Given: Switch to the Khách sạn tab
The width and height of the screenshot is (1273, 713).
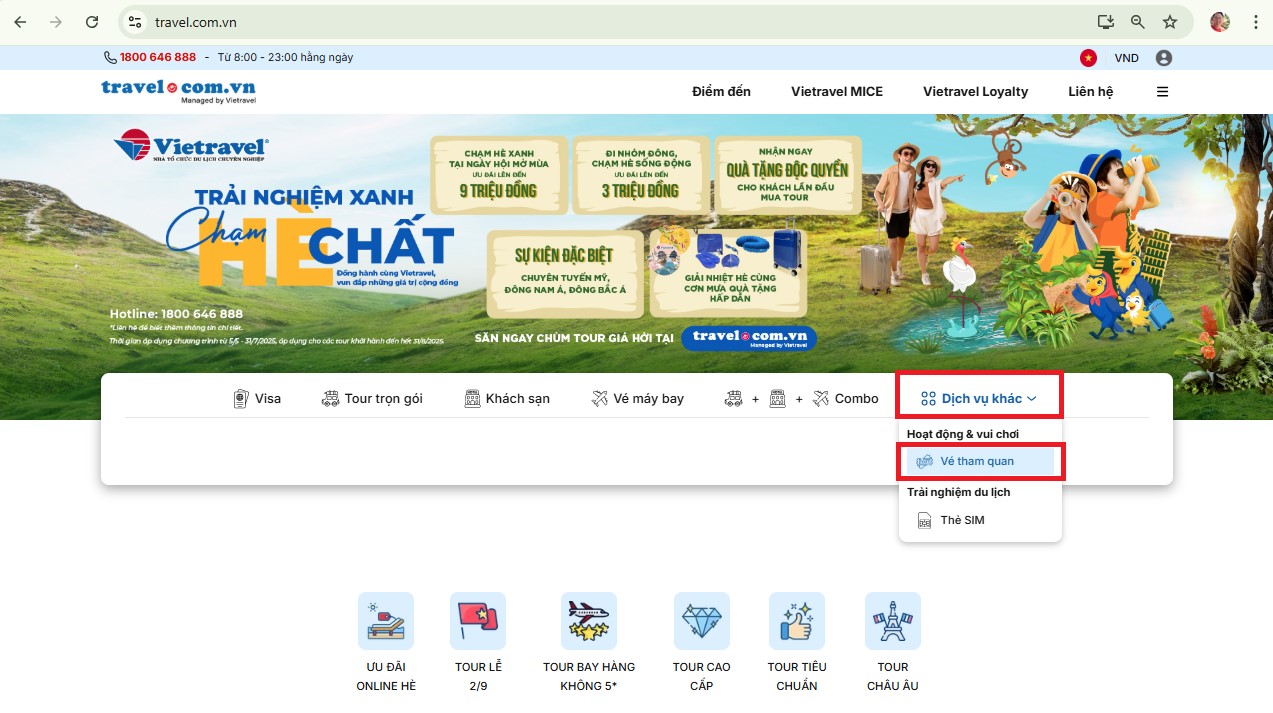Looking at the screenshot, I should pyautogui.click(x=508, y=399).
